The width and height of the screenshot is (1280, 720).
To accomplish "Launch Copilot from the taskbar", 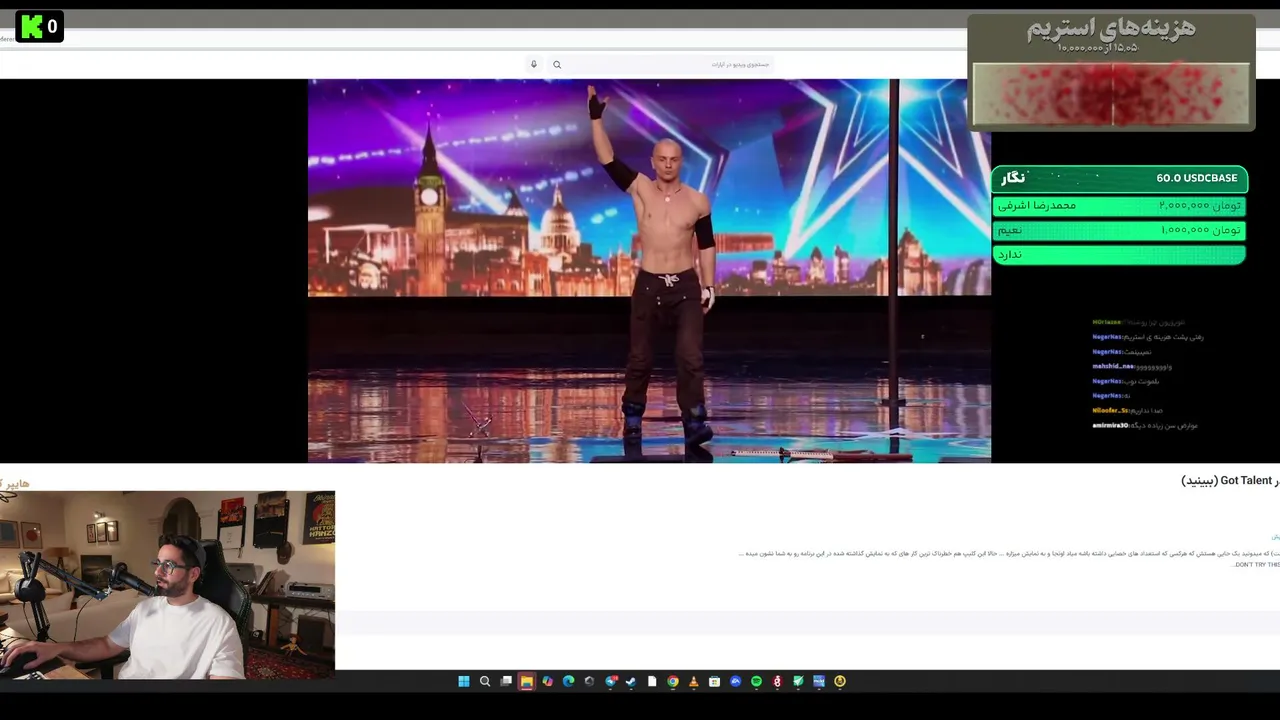I will (548, 682).
